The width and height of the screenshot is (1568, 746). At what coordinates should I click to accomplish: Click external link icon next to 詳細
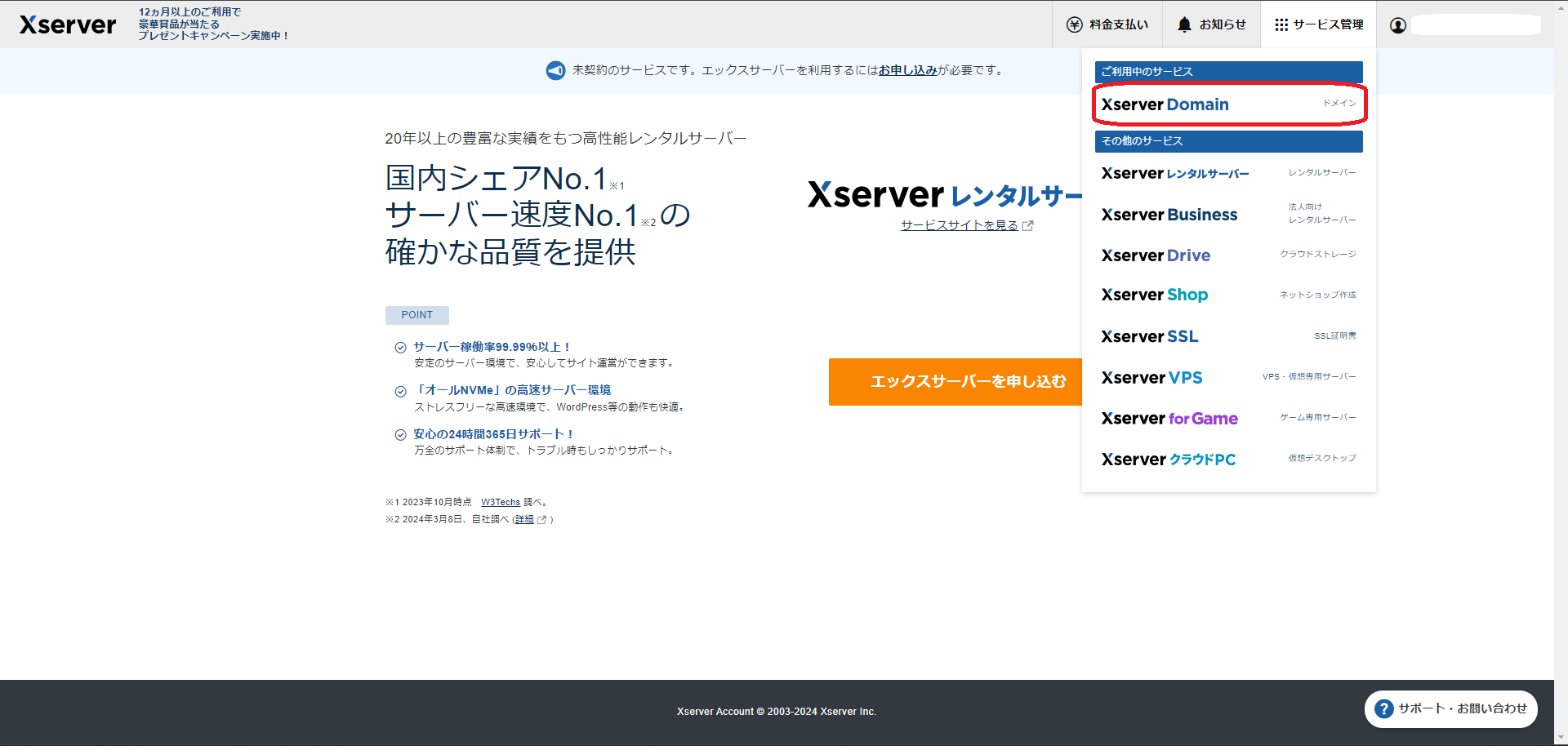click(541, 520)
